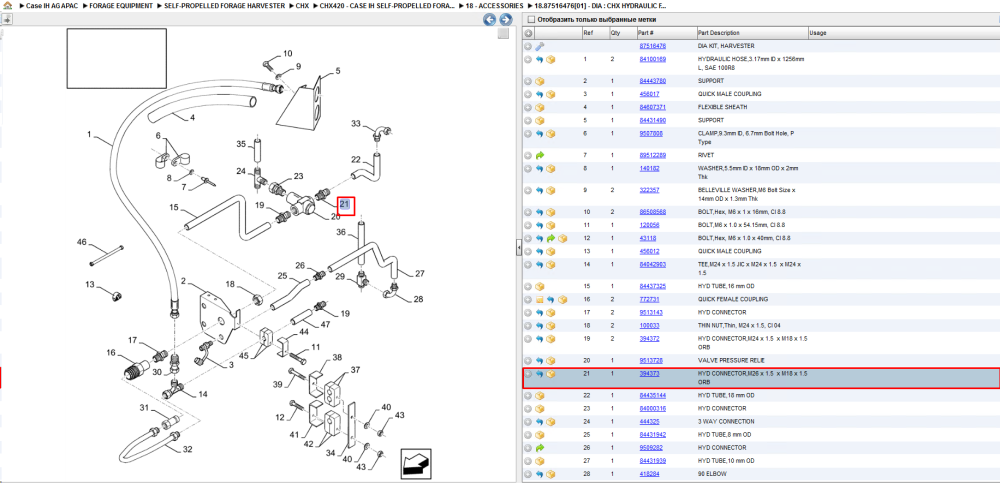Click the box icon on the Ref 21 highlighted row

tap(551, 374)
